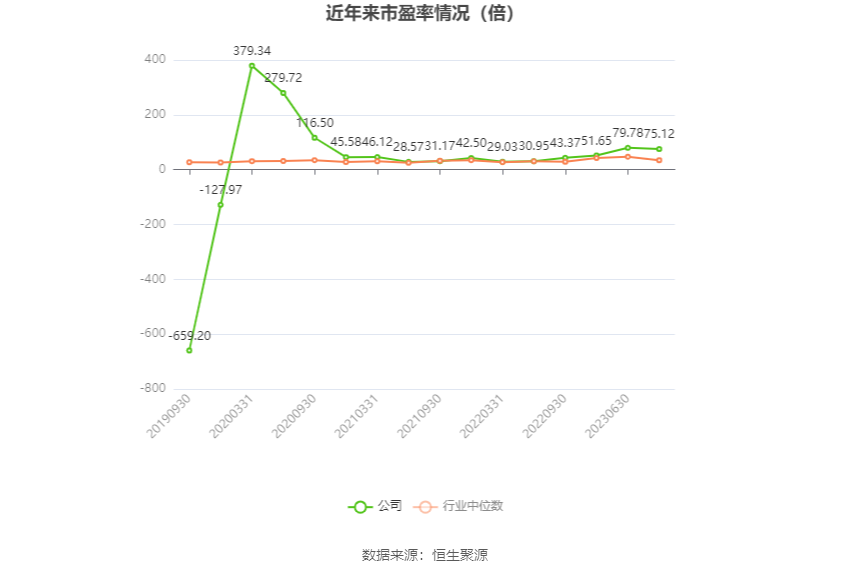The image size is (850, 575).
Task: Select the 279.72 data point marker
Action: [x=283, y=93]
